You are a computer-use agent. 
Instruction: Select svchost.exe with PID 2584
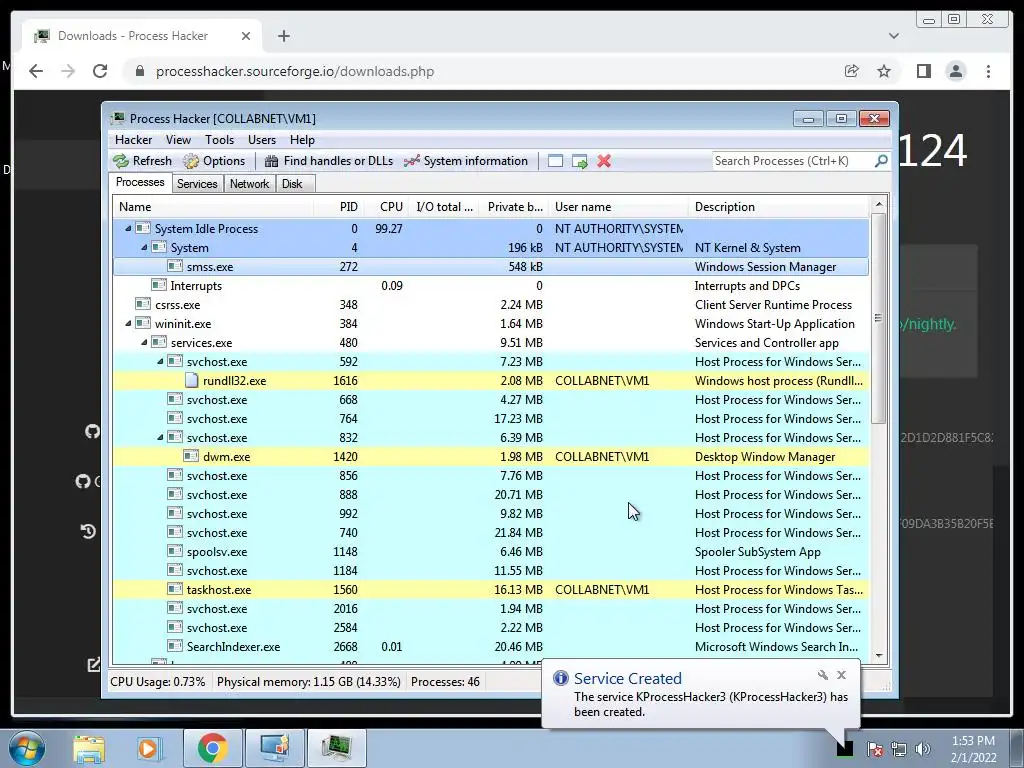(490, 628)
